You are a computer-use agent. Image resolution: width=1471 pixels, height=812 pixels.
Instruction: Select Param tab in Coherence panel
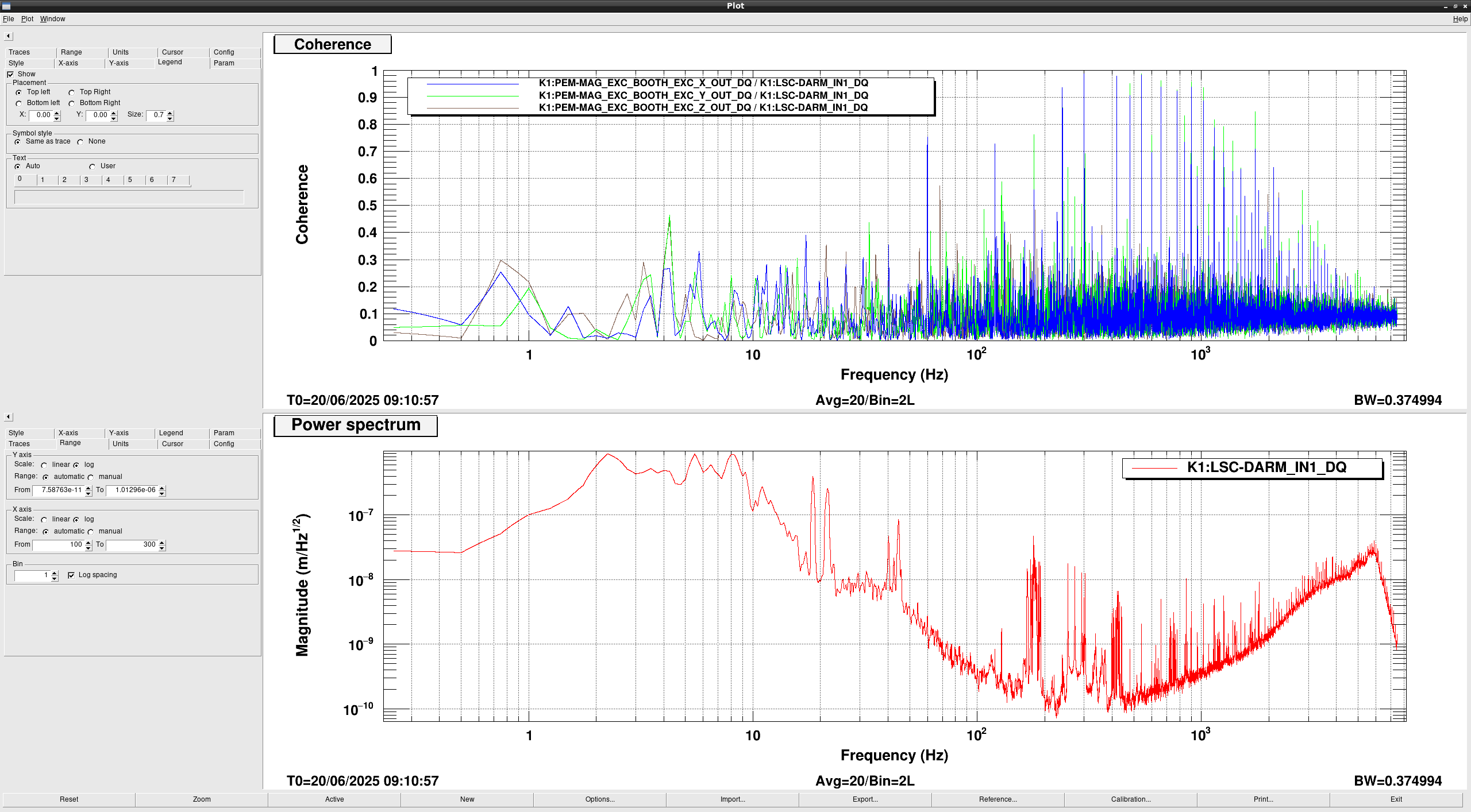pyautogui.click(x=234, y=63)
